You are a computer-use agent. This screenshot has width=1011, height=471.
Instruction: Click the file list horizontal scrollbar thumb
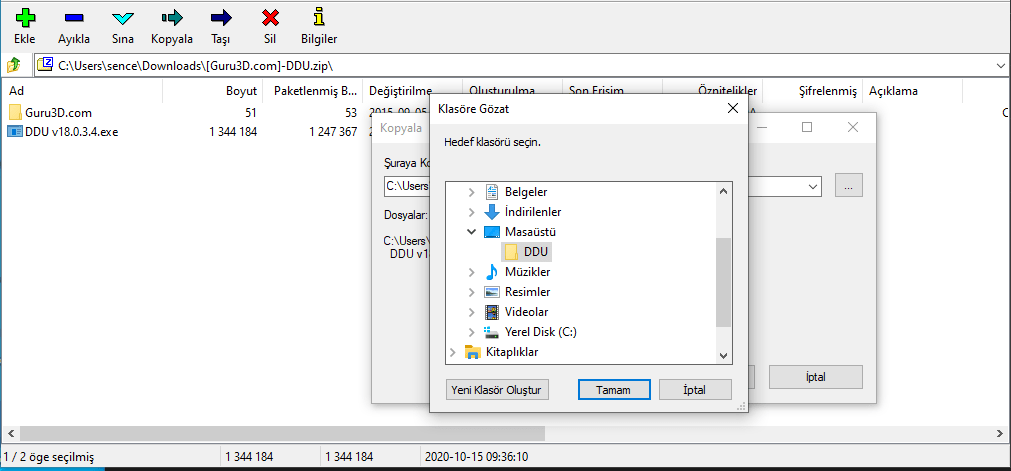click(x=282, y=433)
